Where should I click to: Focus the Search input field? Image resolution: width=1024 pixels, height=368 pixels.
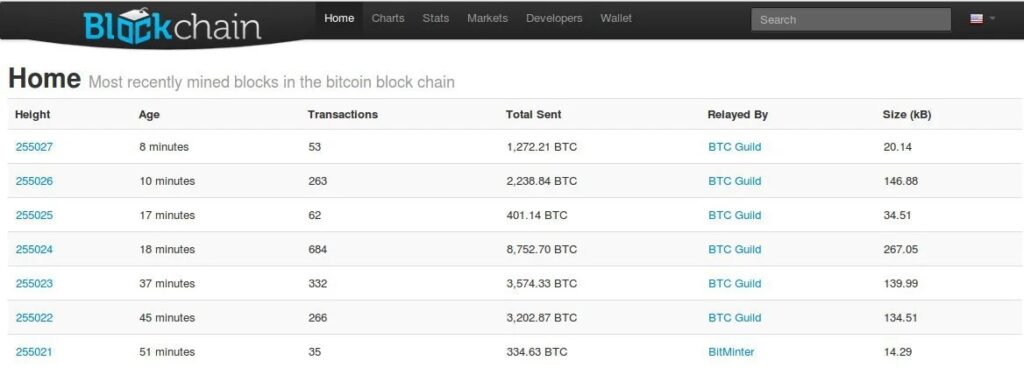[x=851, y=20]
